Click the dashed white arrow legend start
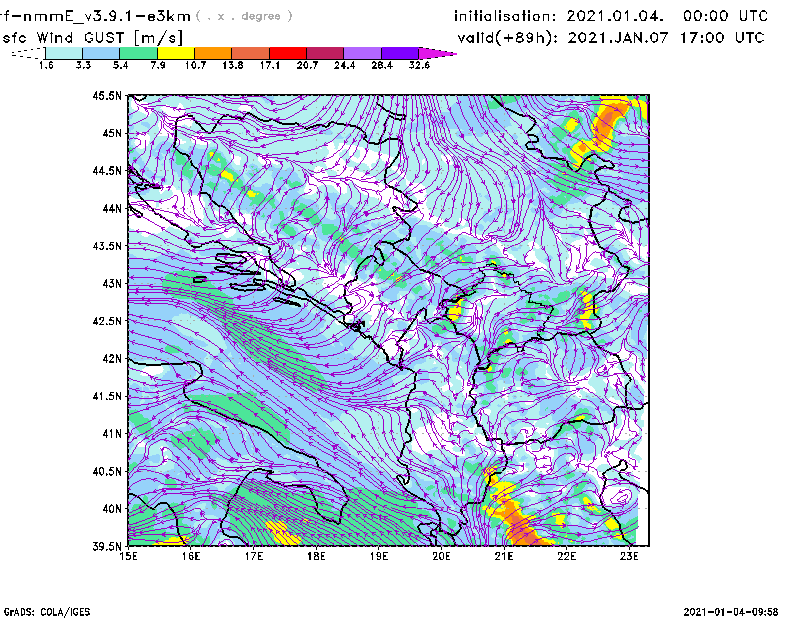800x618 pixels. coord(28,53)
